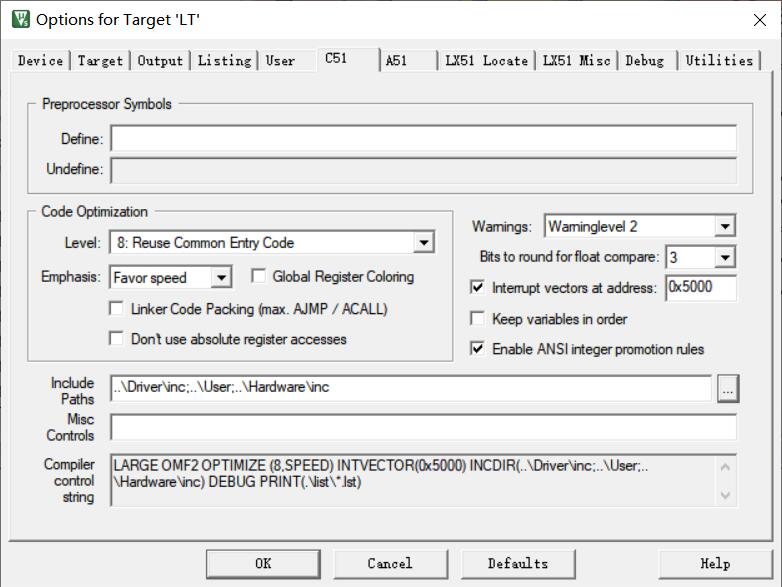
Task: Click the compiler string scrollbar down arrow
Action: [x=726, y=495]
